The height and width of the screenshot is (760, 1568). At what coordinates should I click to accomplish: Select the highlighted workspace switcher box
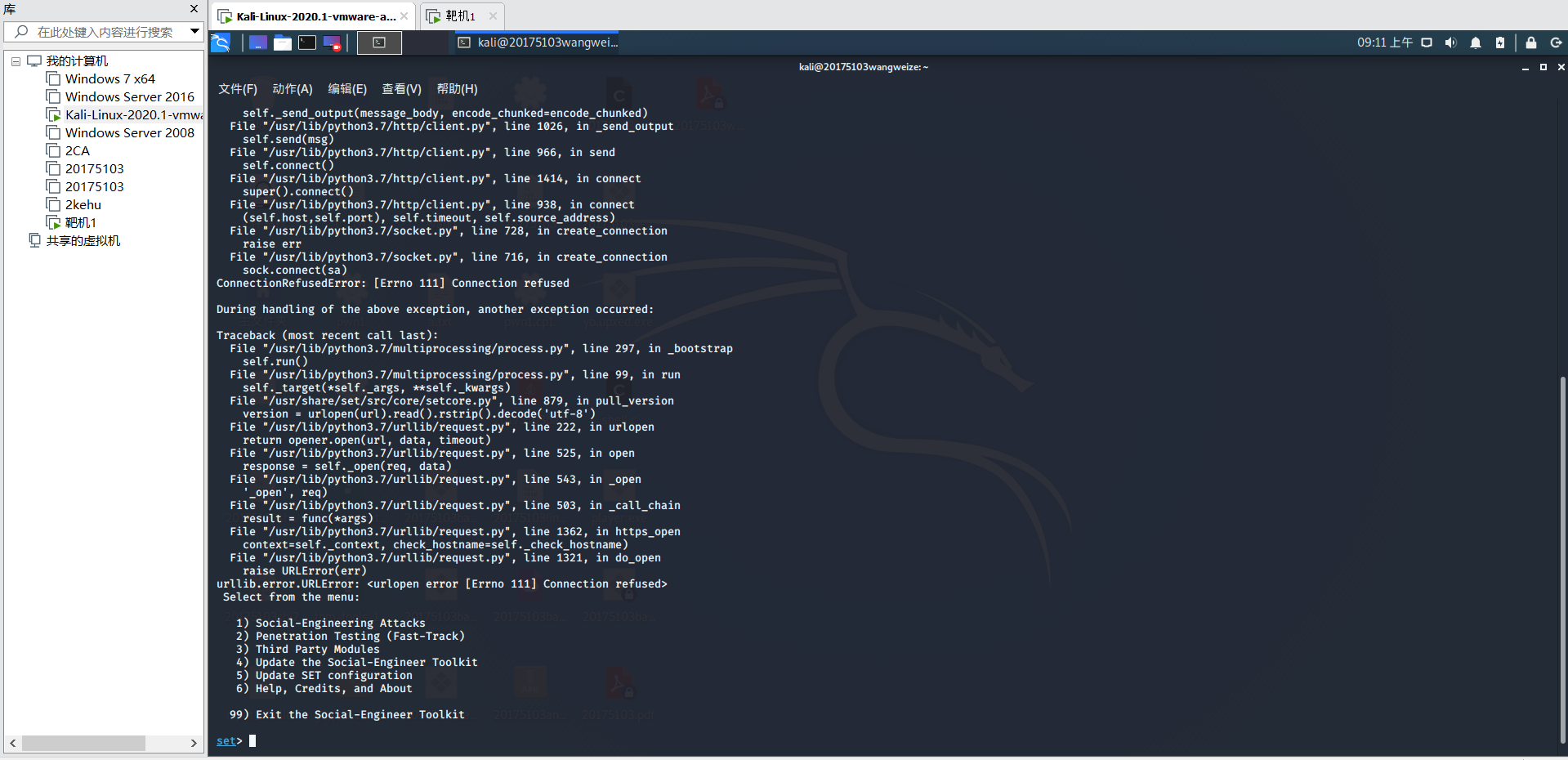[379, 42]
